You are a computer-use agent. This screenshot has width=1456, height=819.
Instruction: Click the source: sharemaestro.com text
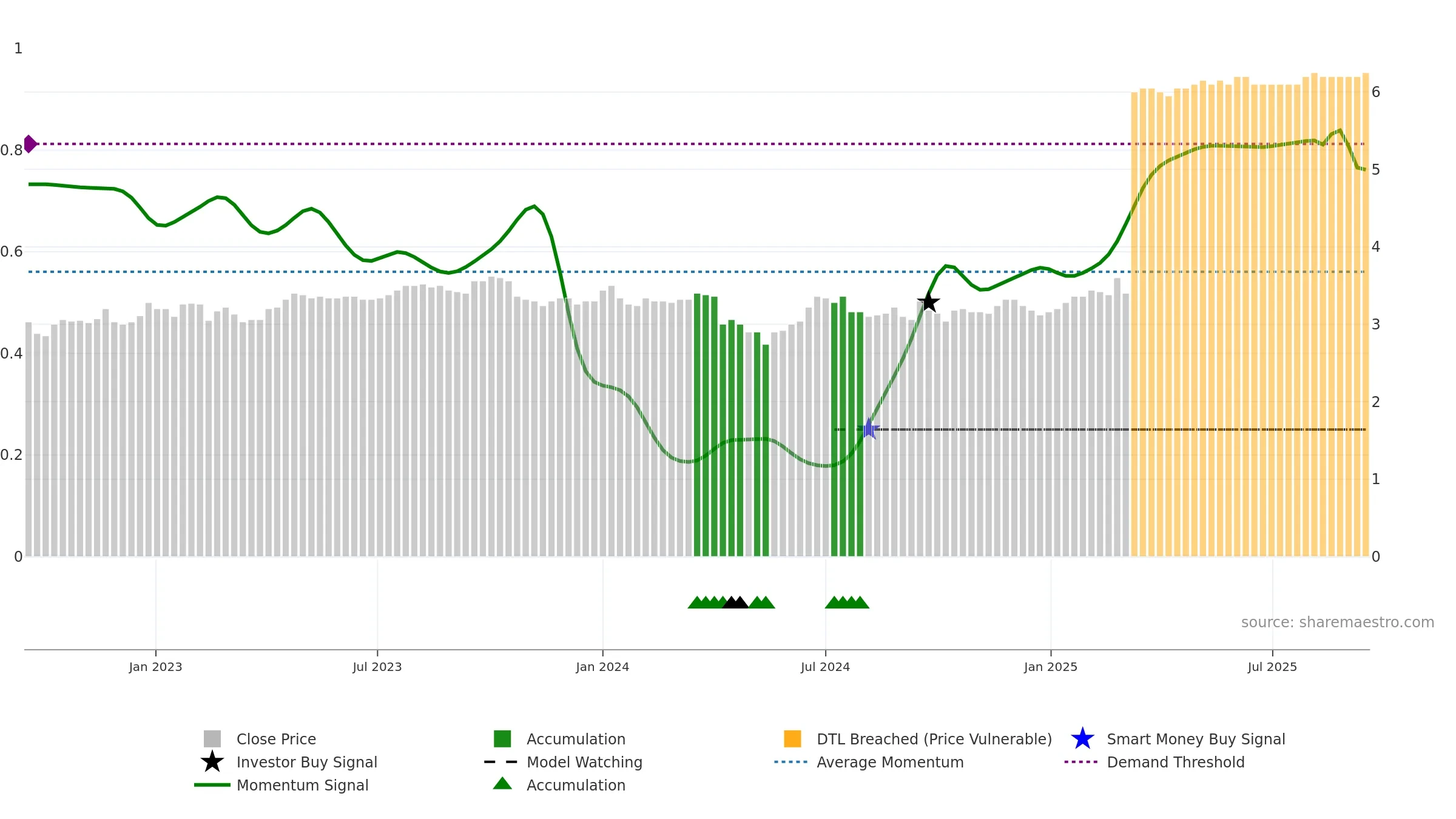click(1338, 622)
